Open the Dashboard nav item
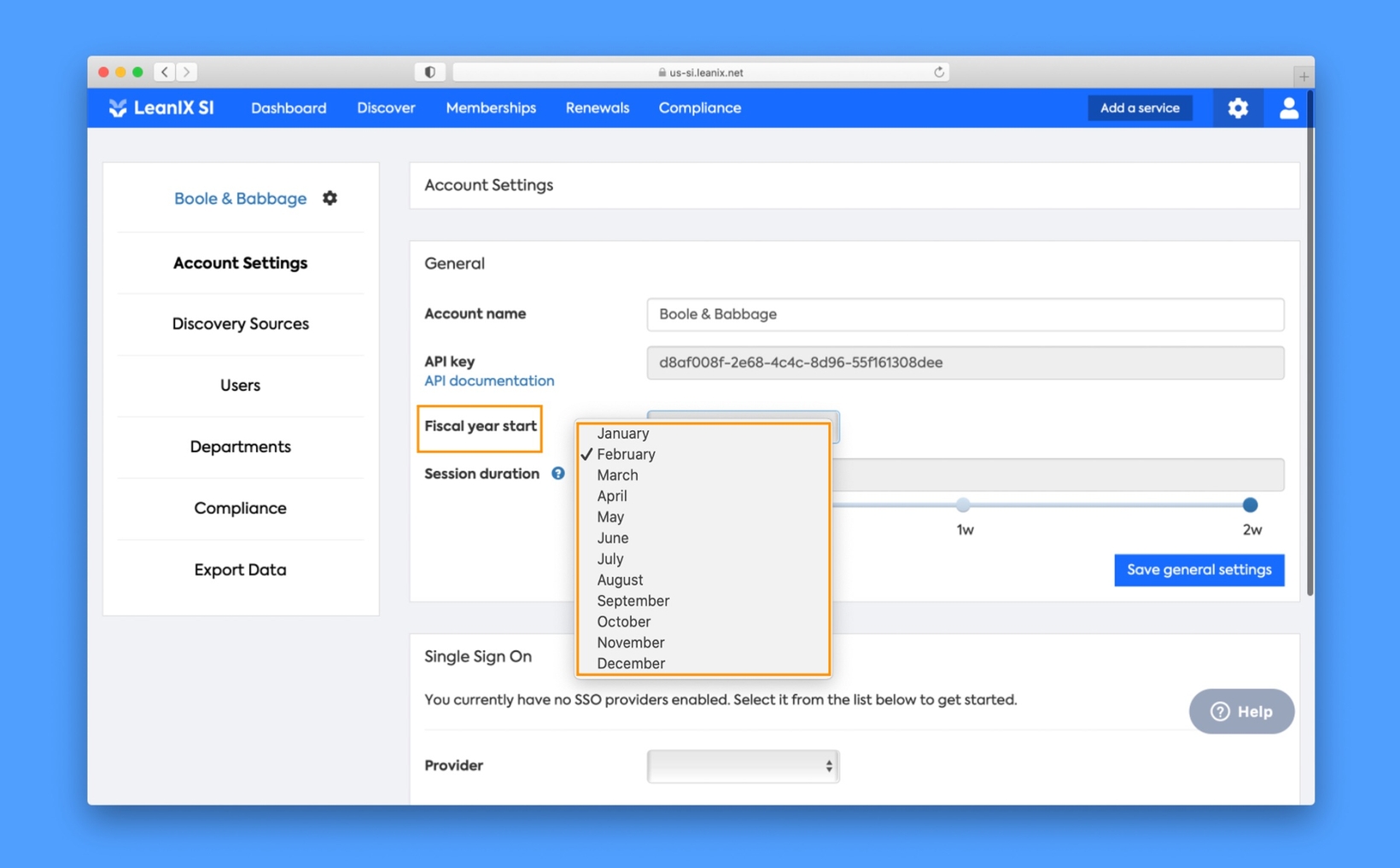The height and width of the screenshot is (868, 1400). 289,108
